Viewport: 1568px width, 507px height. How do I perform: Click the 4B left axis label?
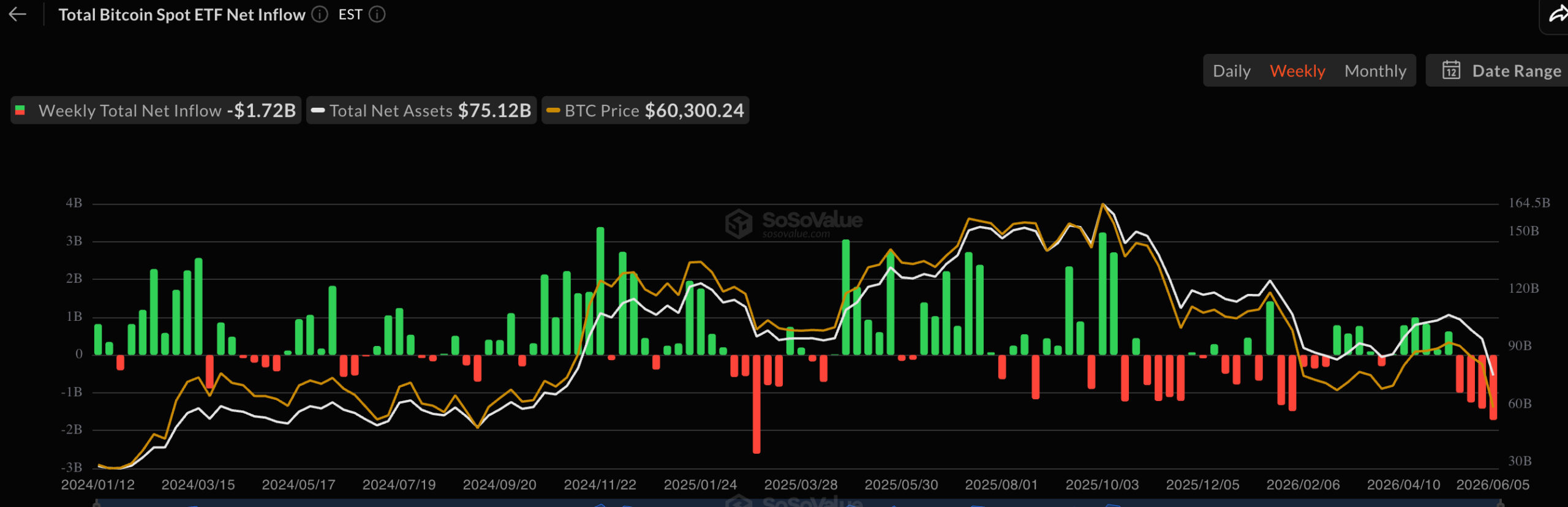coord(74,203)
